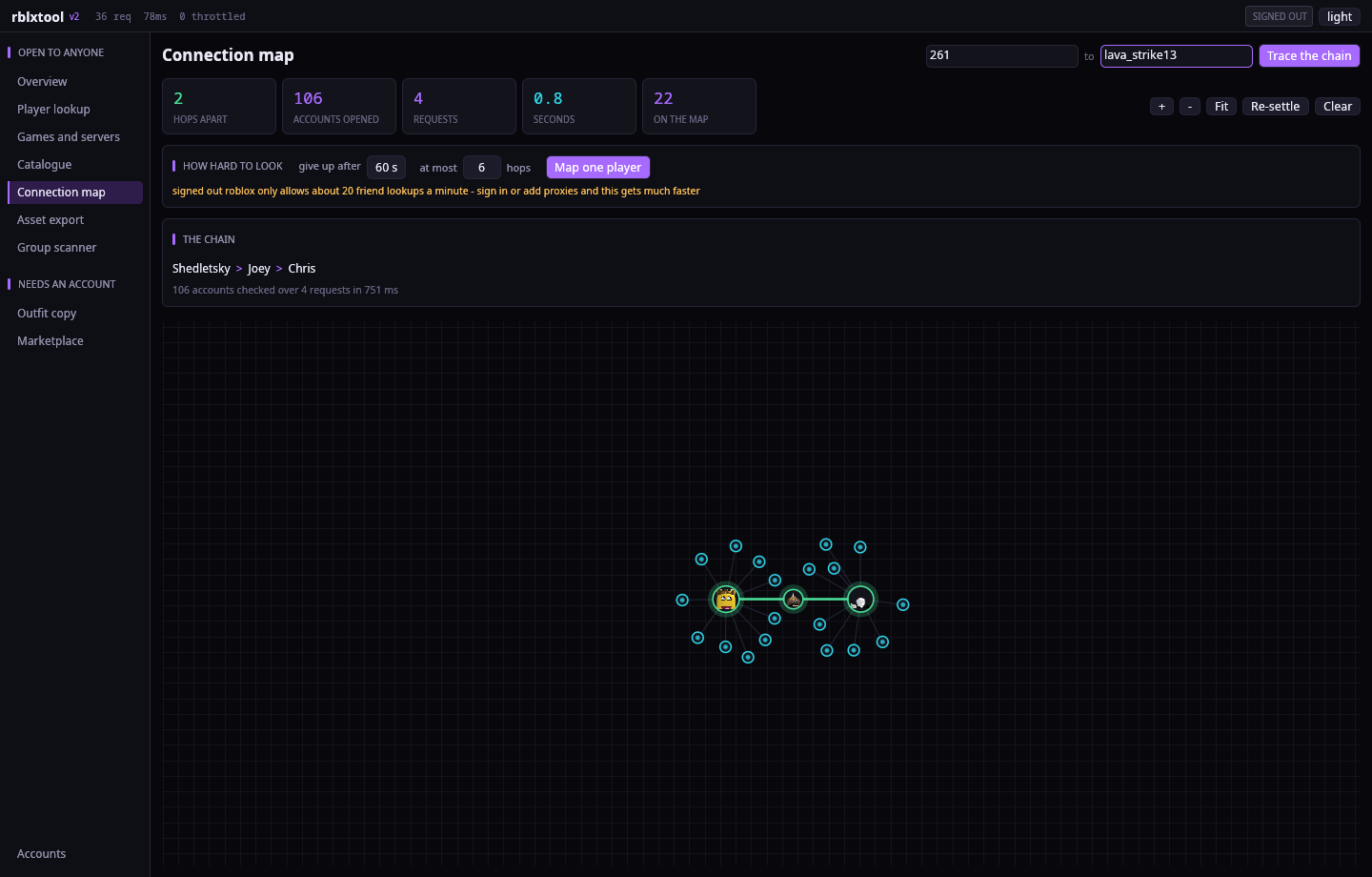Open Player lookup page
This screenshot has width=1372, height=877.
point(75,110)
